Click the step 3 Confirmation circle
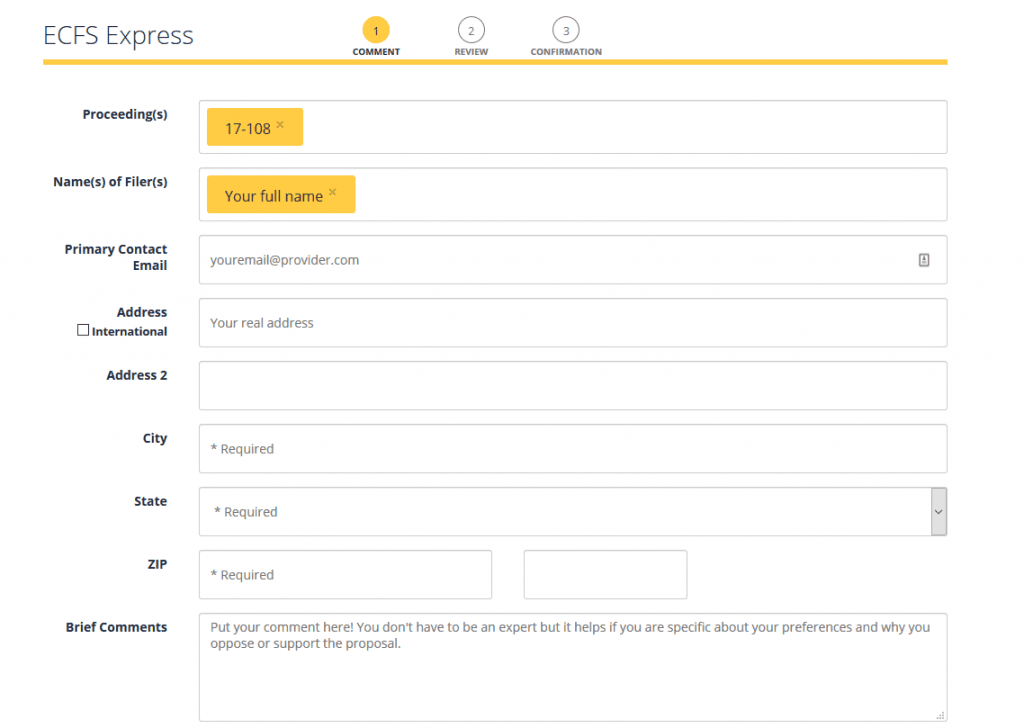This screenshot has width=1024, height=728. (x=566, y=30)
